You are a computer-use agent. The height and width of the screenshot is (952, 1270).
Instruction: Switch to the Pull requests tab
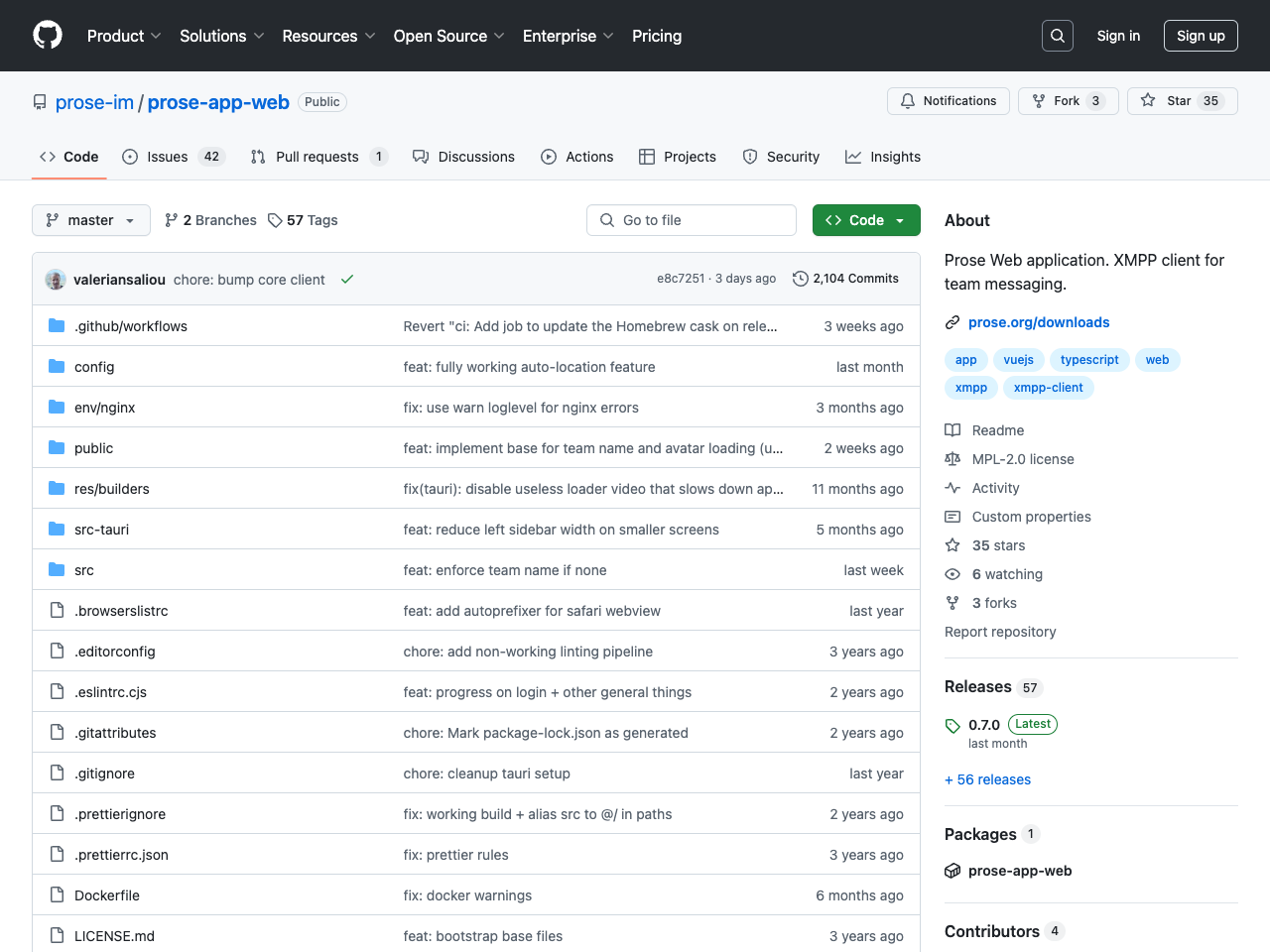[x=318, y=157]
